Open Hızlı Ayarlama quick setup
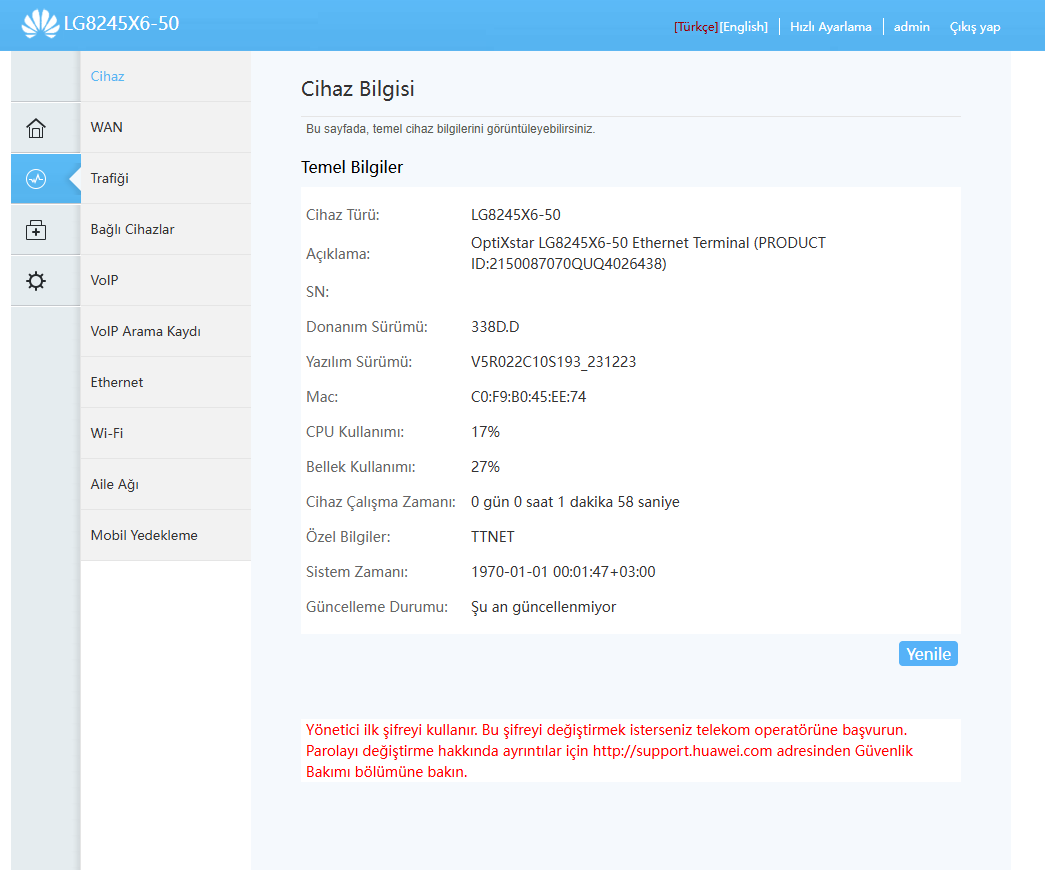The width and height of the screenshot is (1045, 870). [830, 27]
